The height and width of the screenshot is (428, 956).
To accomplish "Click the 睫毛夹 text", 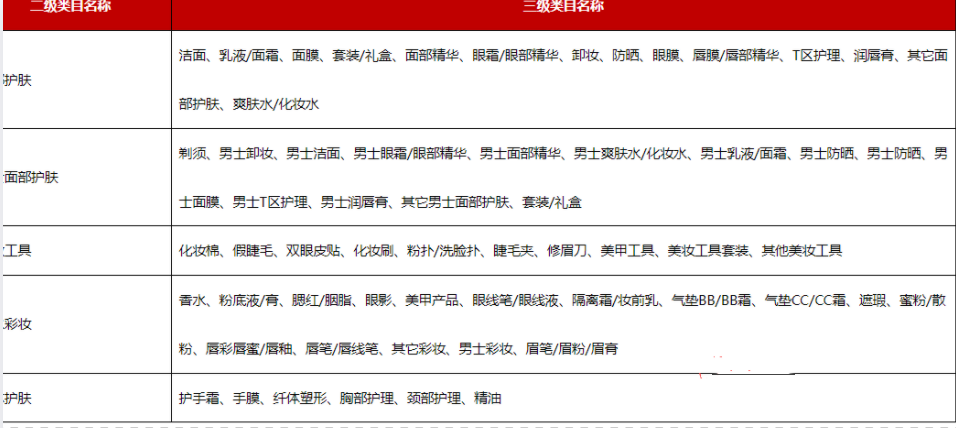I will click(512, 251).
